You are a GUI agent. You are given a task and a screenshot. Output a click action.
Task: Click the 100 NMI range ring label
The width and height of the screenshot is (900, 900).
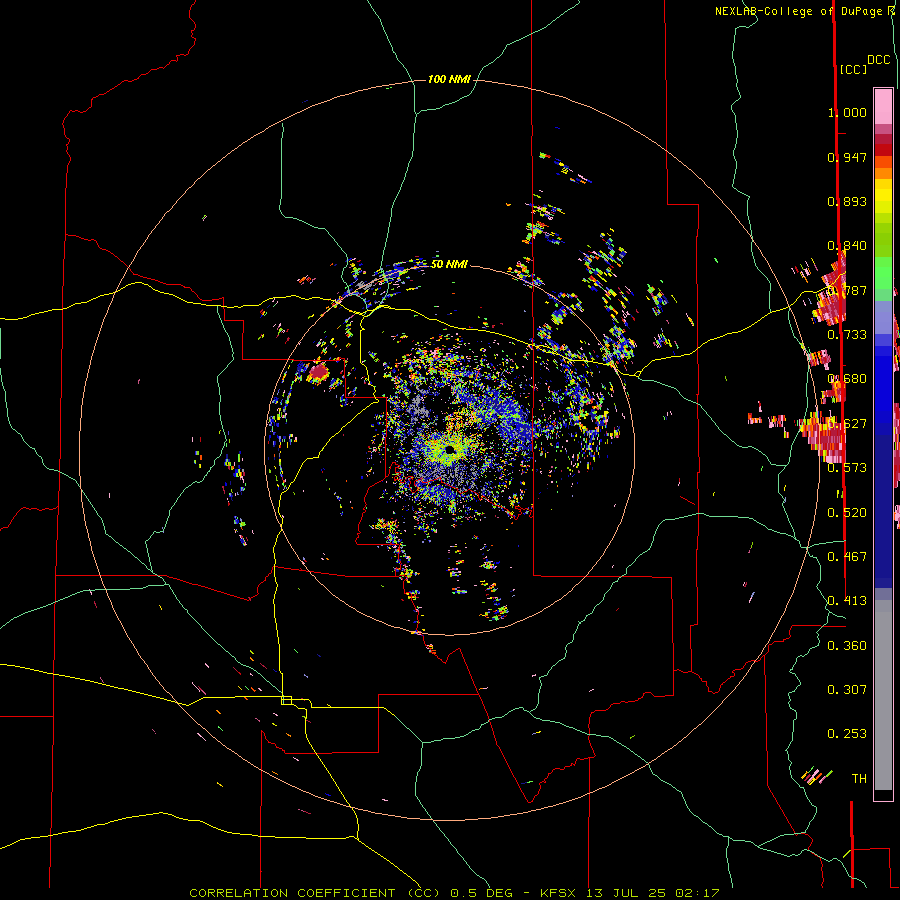[x=449, y=79]
